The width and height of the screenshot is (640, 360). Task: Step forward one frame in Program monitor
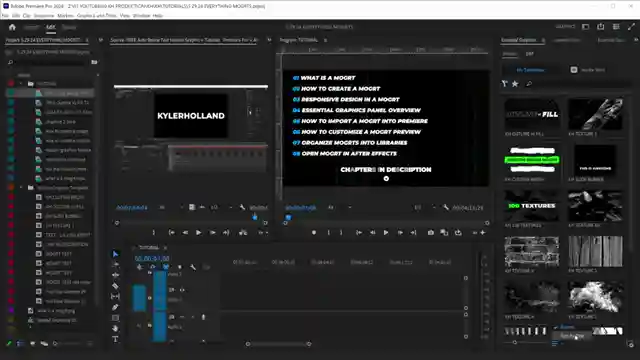pyautogui.click(x=400, y=233)
